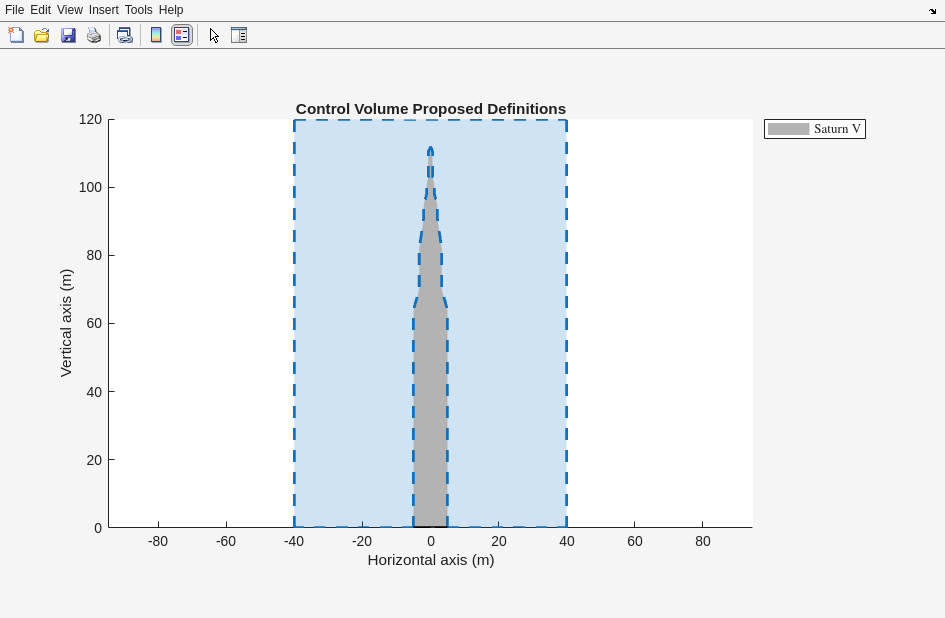Select the 'Horizontal axis (m)' label
This screenshot has width=945, height=618.
tap(430, 560)
